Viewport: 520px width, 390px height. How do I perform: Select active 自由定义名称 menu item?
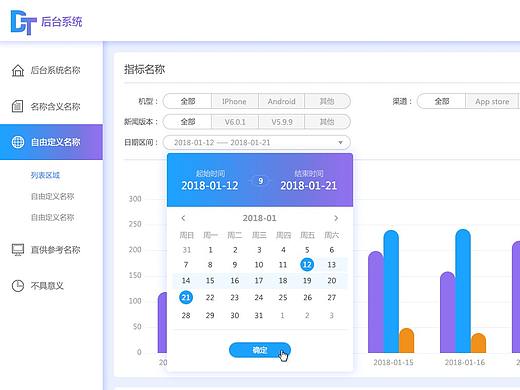coord(51,142)
